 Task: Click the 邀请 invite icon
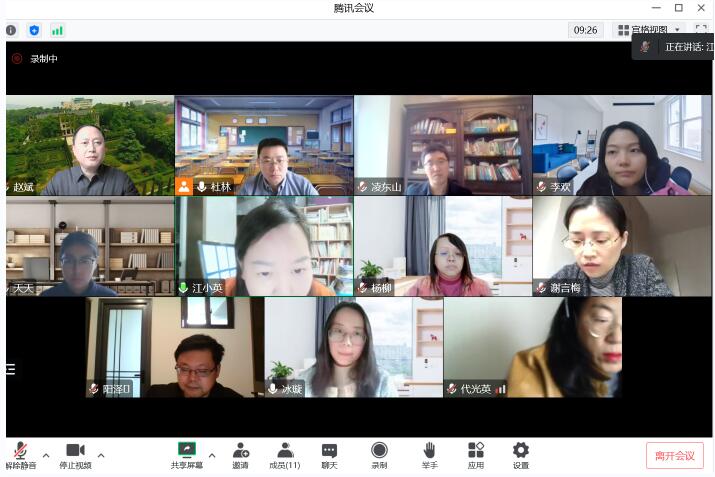click(240, 451)
